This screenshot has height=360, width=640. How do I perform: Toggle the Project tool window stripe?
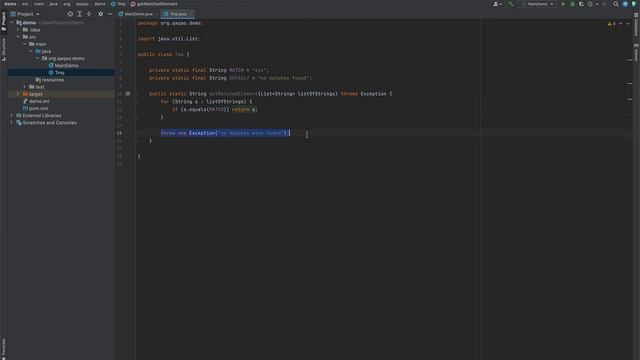tap(4, 21)
